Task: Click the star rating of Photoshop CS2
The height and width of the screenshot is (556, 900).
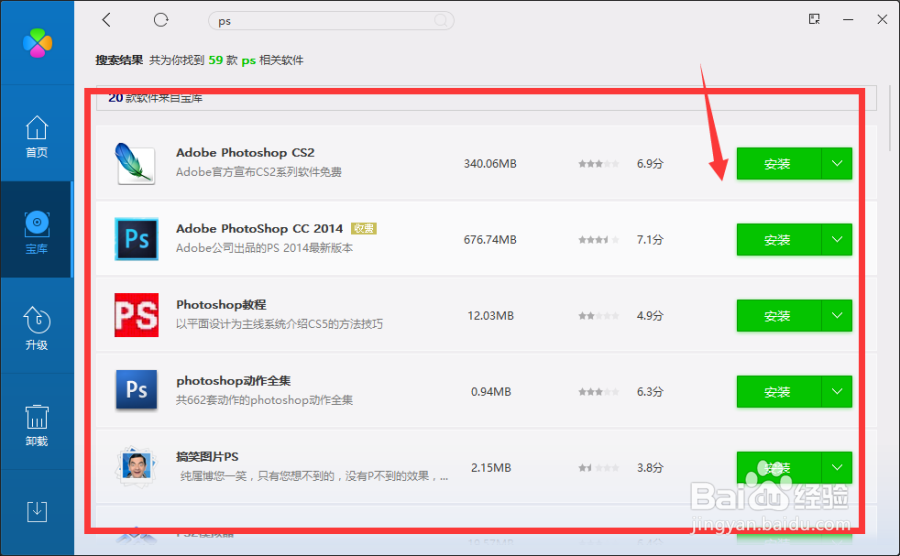Action: point(599,164)
